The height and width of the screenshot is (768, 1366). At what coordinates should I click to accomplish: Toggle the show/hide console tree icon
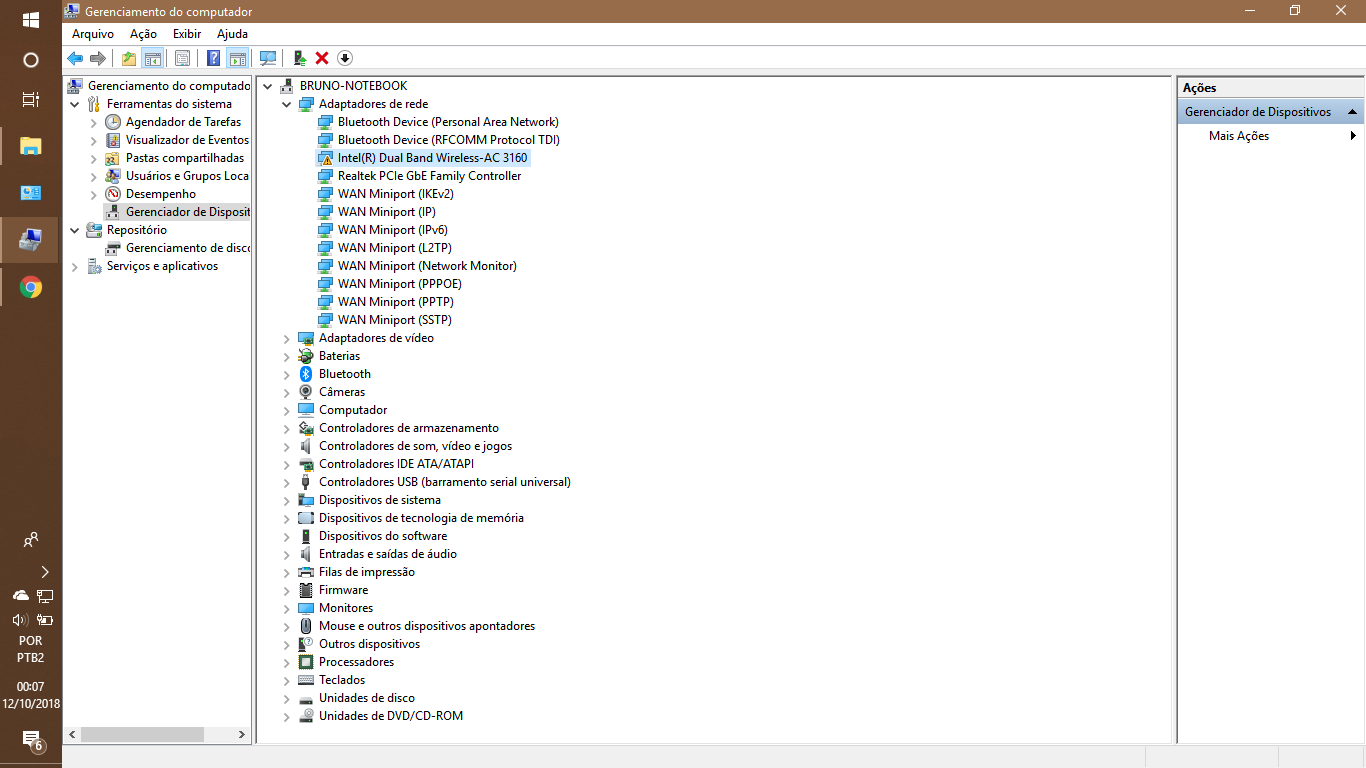pyautogui.click(x=152, y=58)
